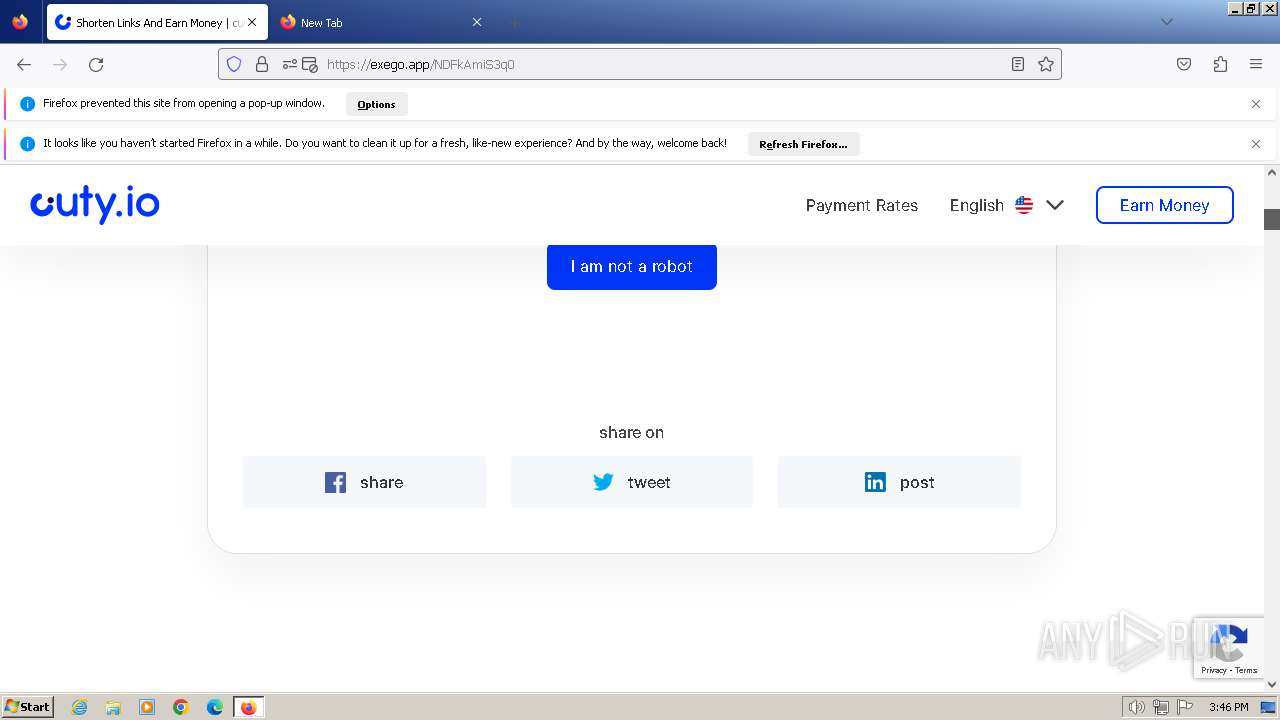The width and height of the screenshot is (1280, 720).
Task: Open Action Center flag icon
Action: 1185,707
